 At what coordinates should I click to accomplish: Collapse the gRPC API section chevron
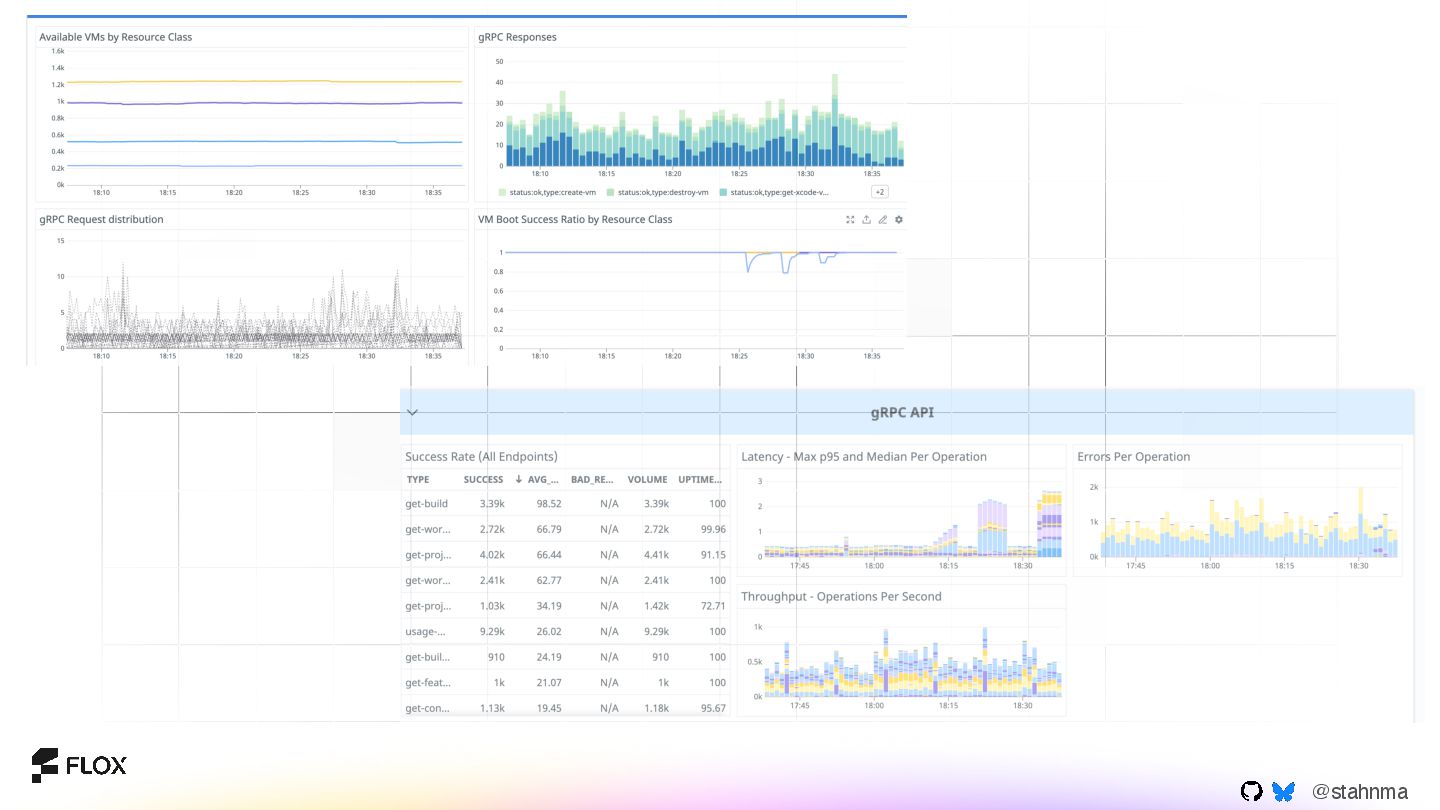[x=412, y=412]
